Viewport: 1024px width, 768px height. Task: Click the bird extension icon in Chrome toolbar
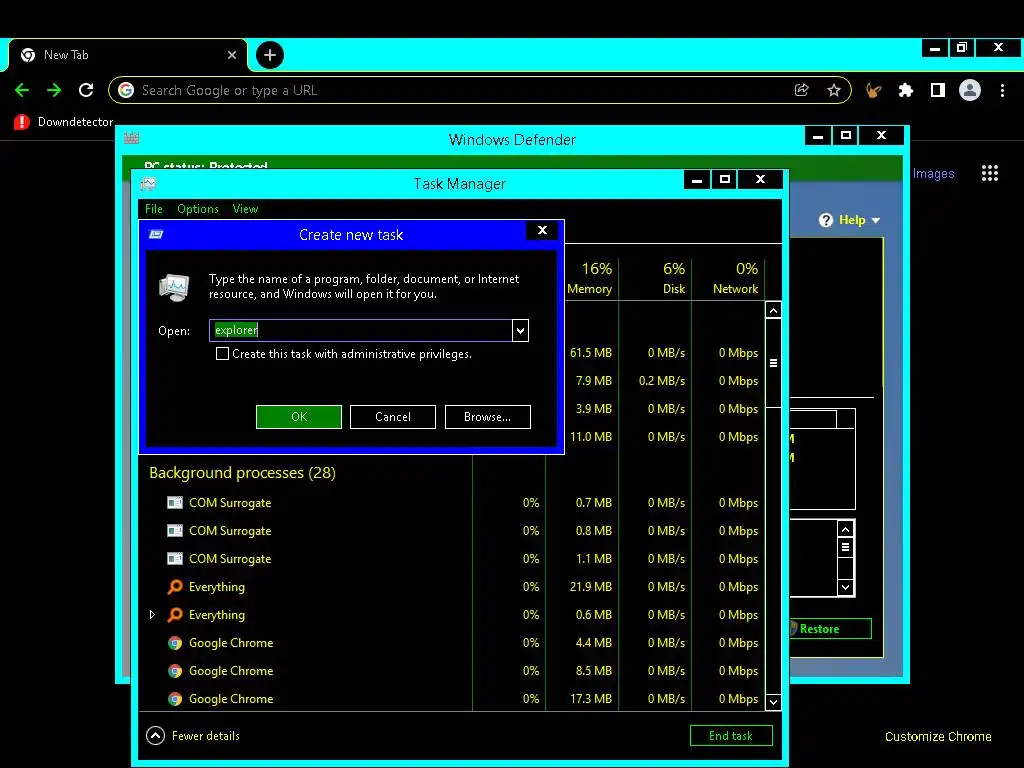873,90
